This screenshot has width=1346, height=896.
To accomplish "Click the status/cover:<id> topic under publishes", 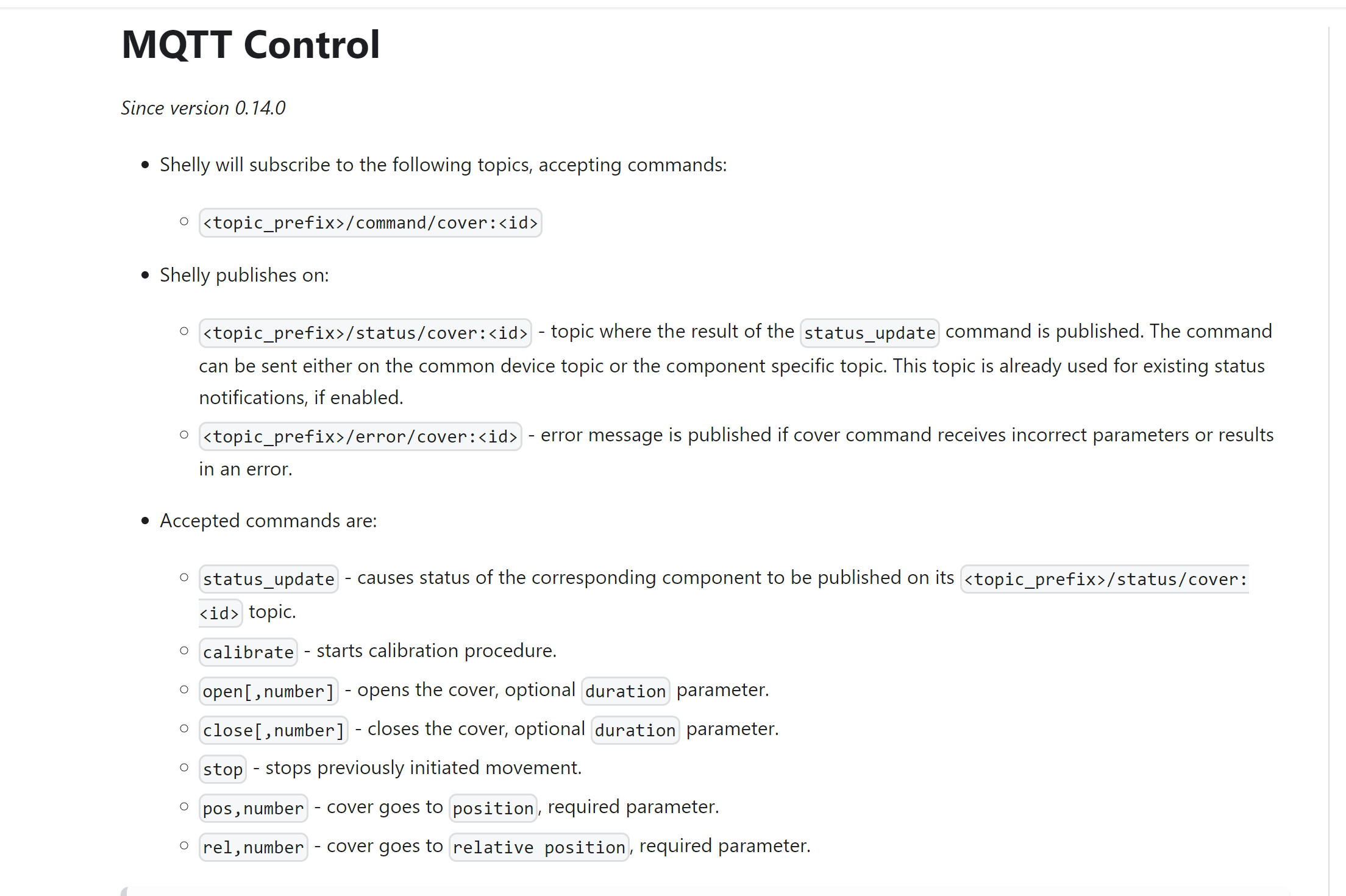I will pyautogui.click(x=365, y=333).
